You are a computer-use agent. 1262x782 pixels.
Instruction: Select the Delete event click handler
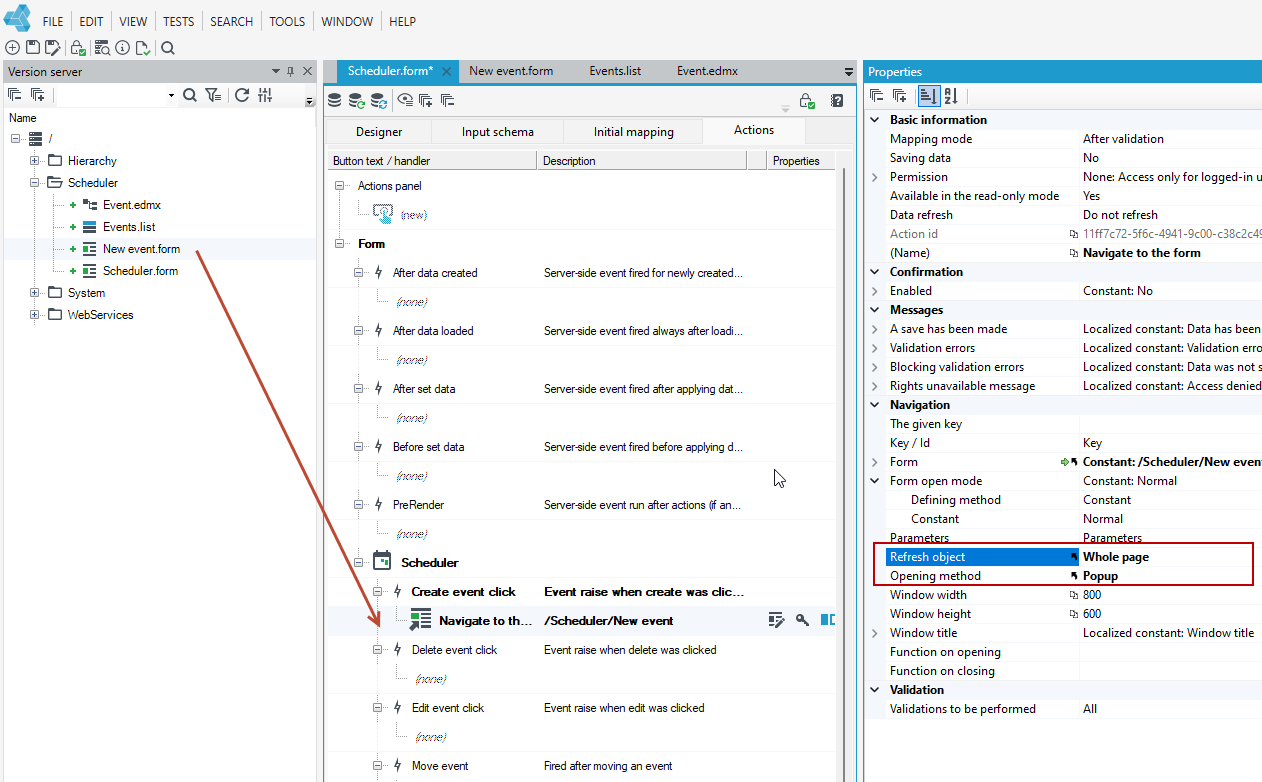pos(454,650)
